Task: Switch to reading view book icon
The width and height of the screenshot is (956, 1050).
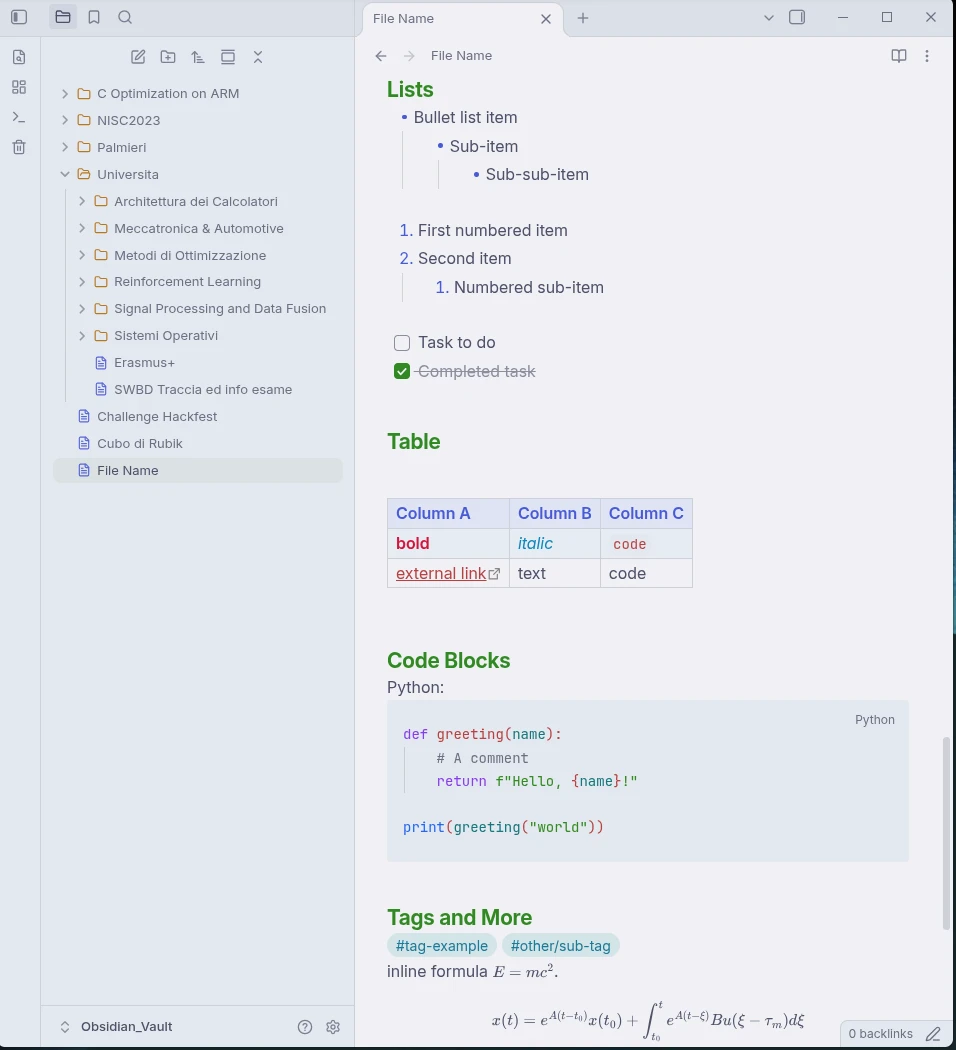Action: point(898,56)
